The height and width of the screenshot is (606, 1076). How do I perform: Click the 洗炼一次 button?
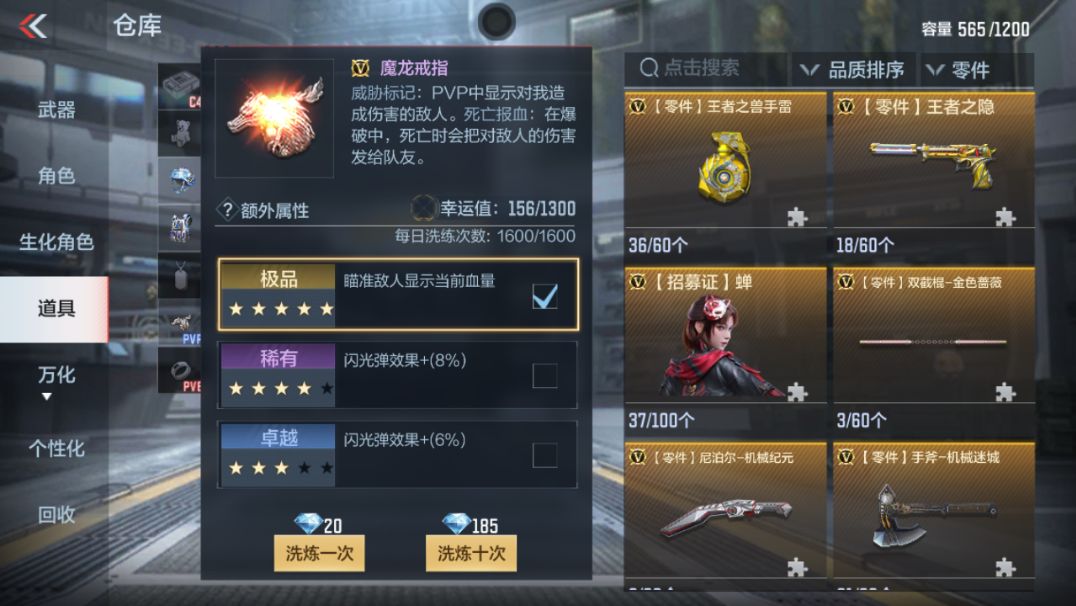pyautogui.click(x=319, y=553)
